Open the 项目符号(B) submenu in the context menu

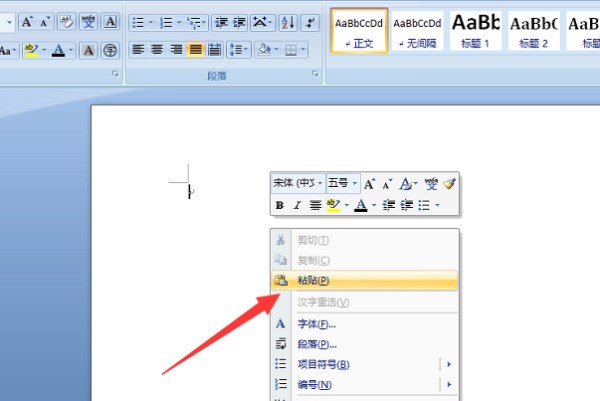pyautogui.click(x=364, y=364)
